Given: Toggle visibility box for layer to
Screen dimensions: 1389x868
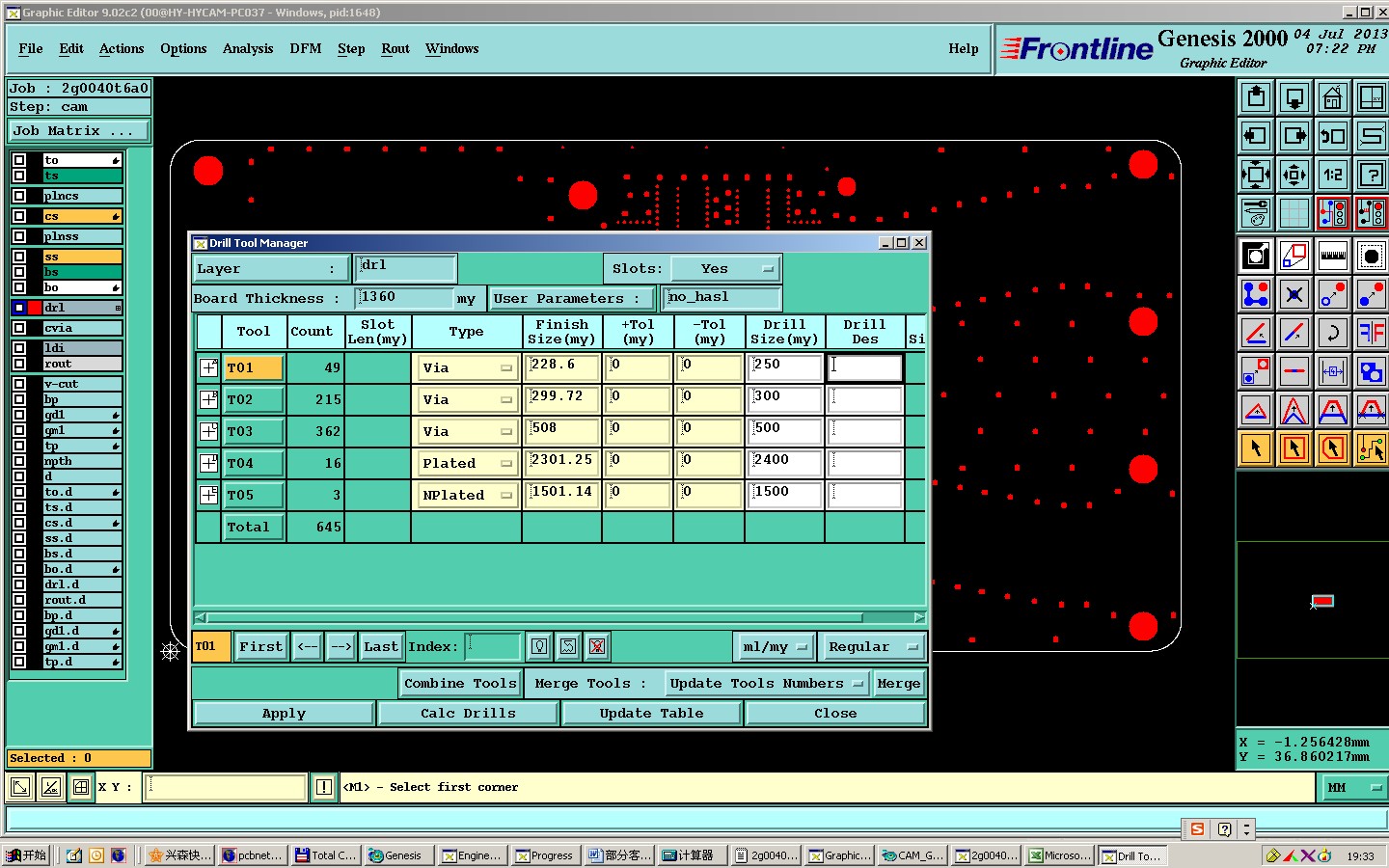Looking at the screenshot, I should coord(19,160).
